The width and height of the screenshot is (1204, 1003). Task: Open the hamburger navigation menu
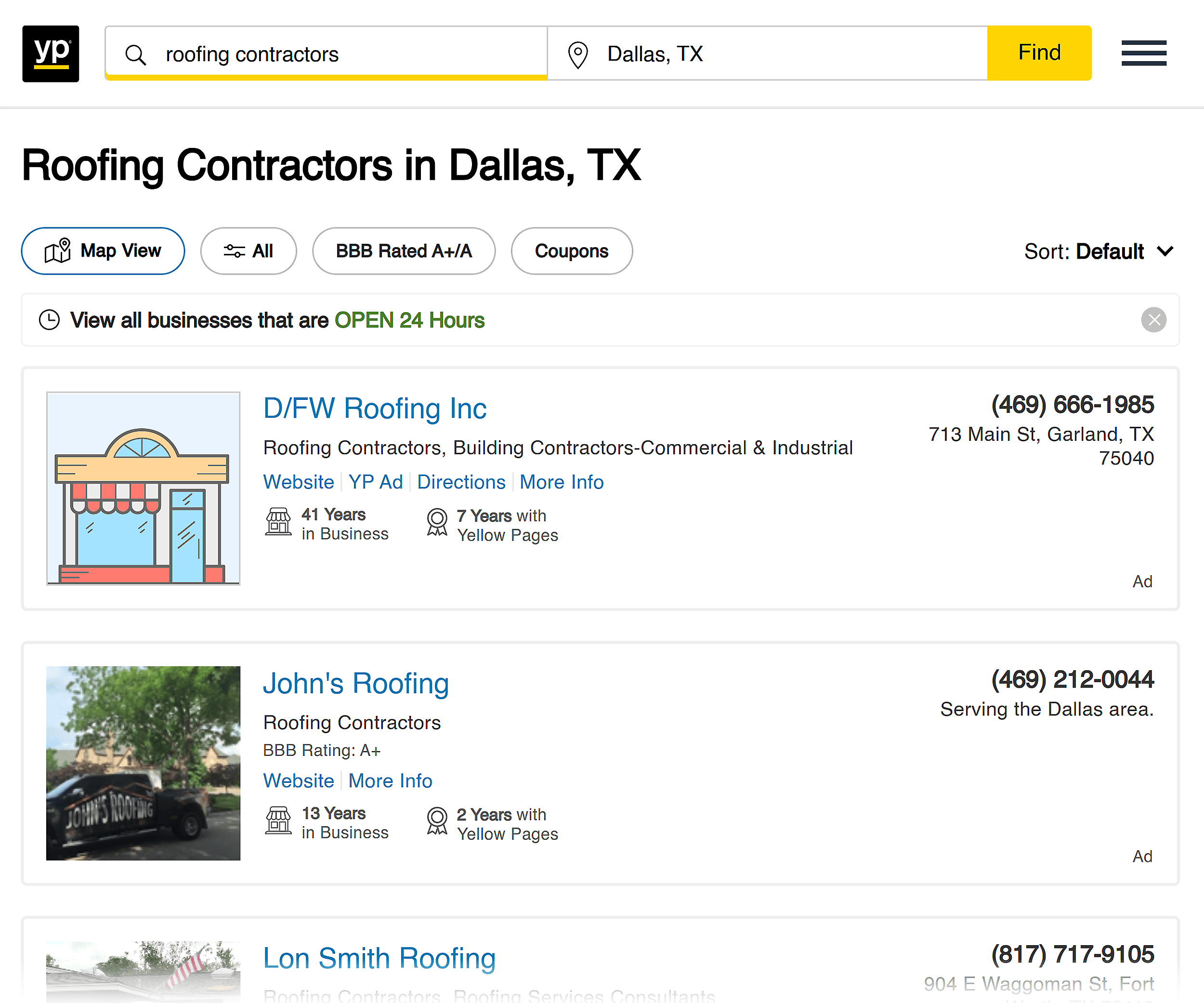(x=1143, y=54)
